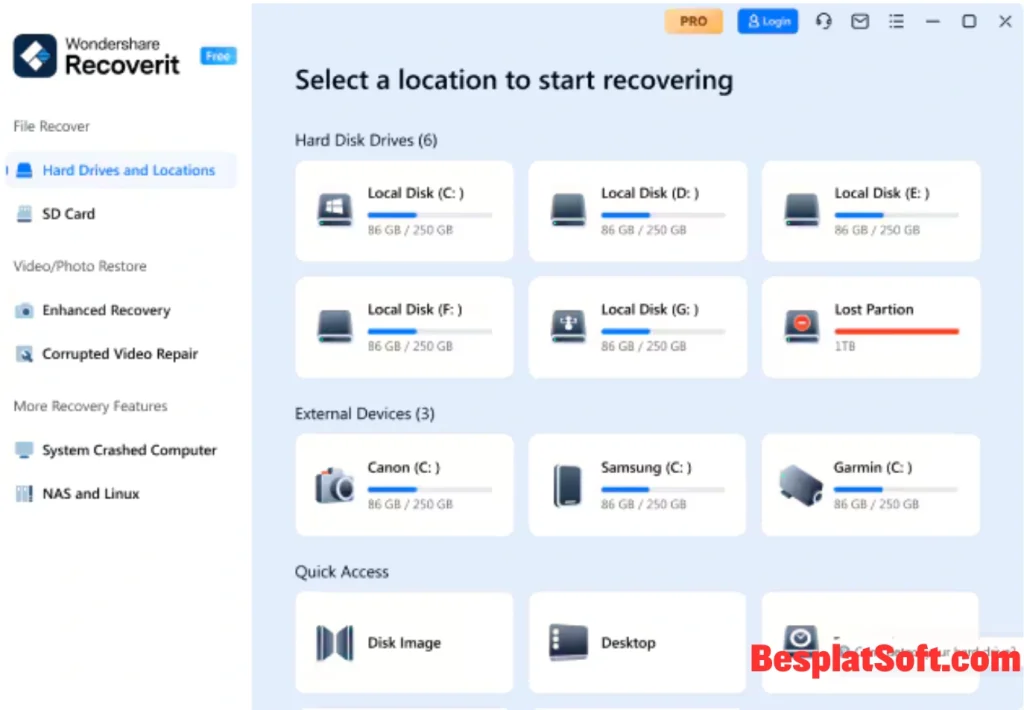
Task: Open System Crashed Computer recovery
Action: coord(129,450)
